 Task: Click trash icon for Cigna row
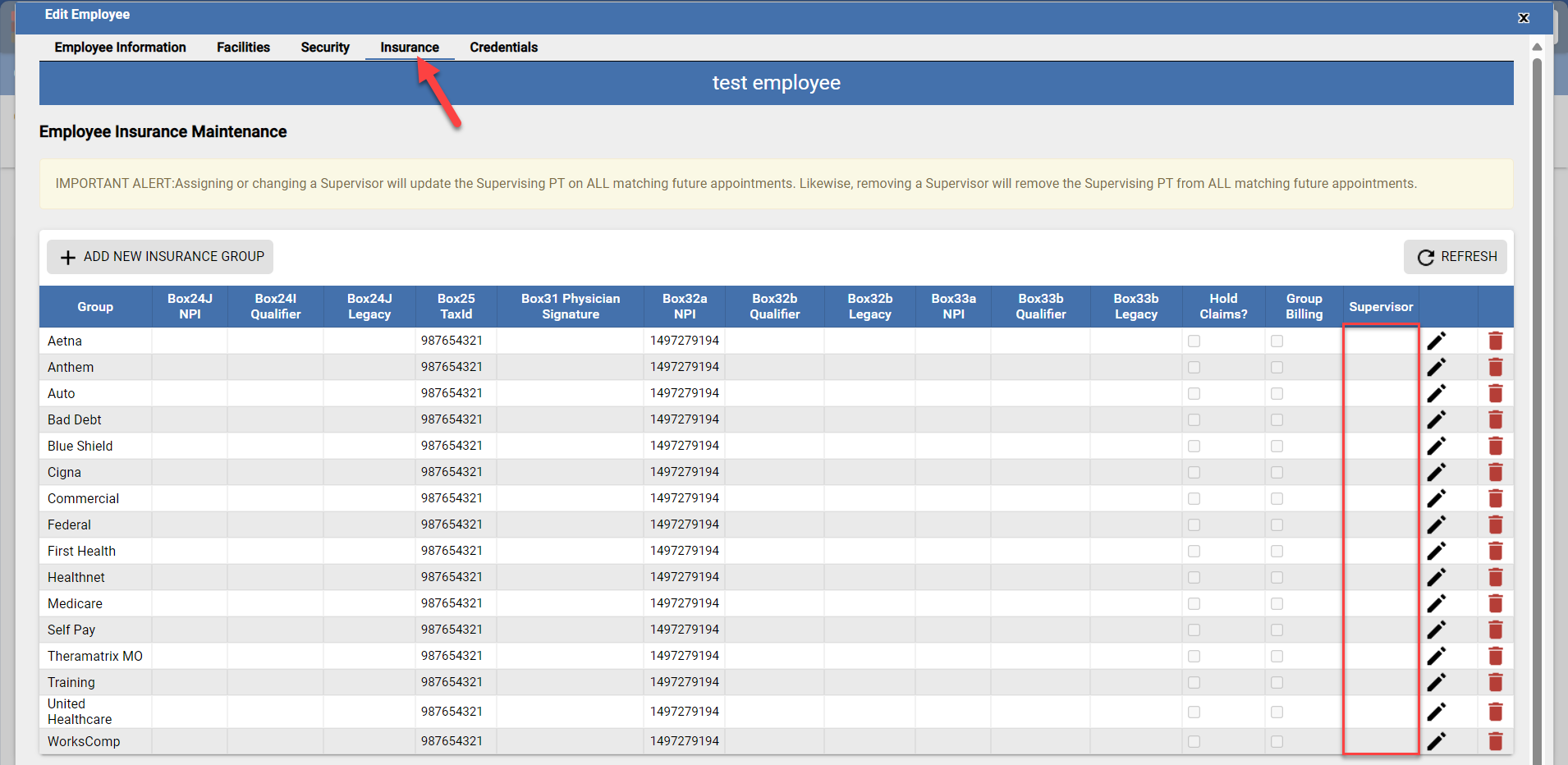click(1495, 472)
